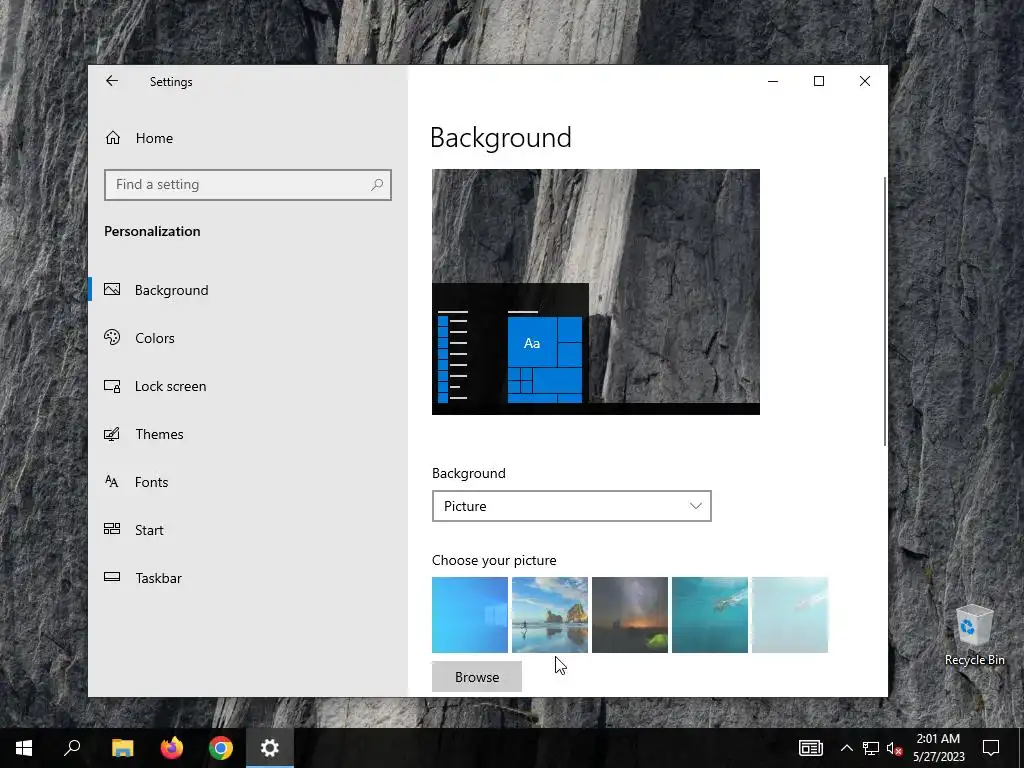Click the 'Choose your picture' label
The width and height of the screenshot is (1024, 768).
point(494,560)
